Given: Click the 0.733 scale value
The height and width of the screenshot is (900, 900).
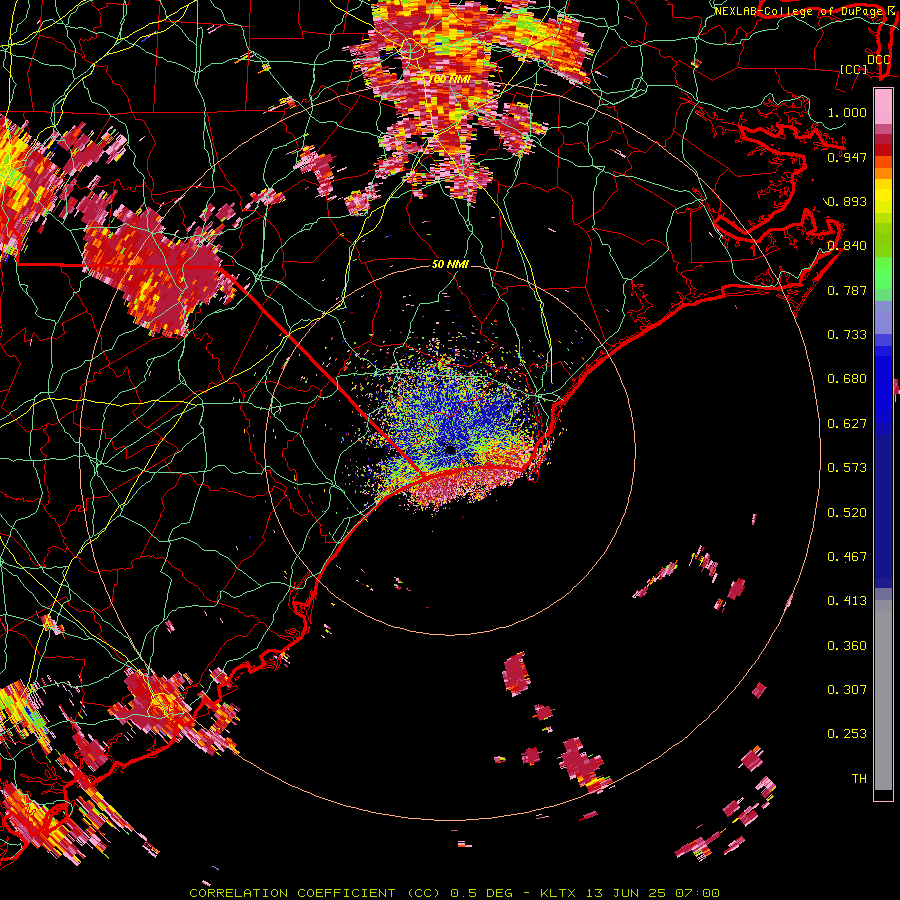Looking at the screenshot, I should click(x=847, y=335).
